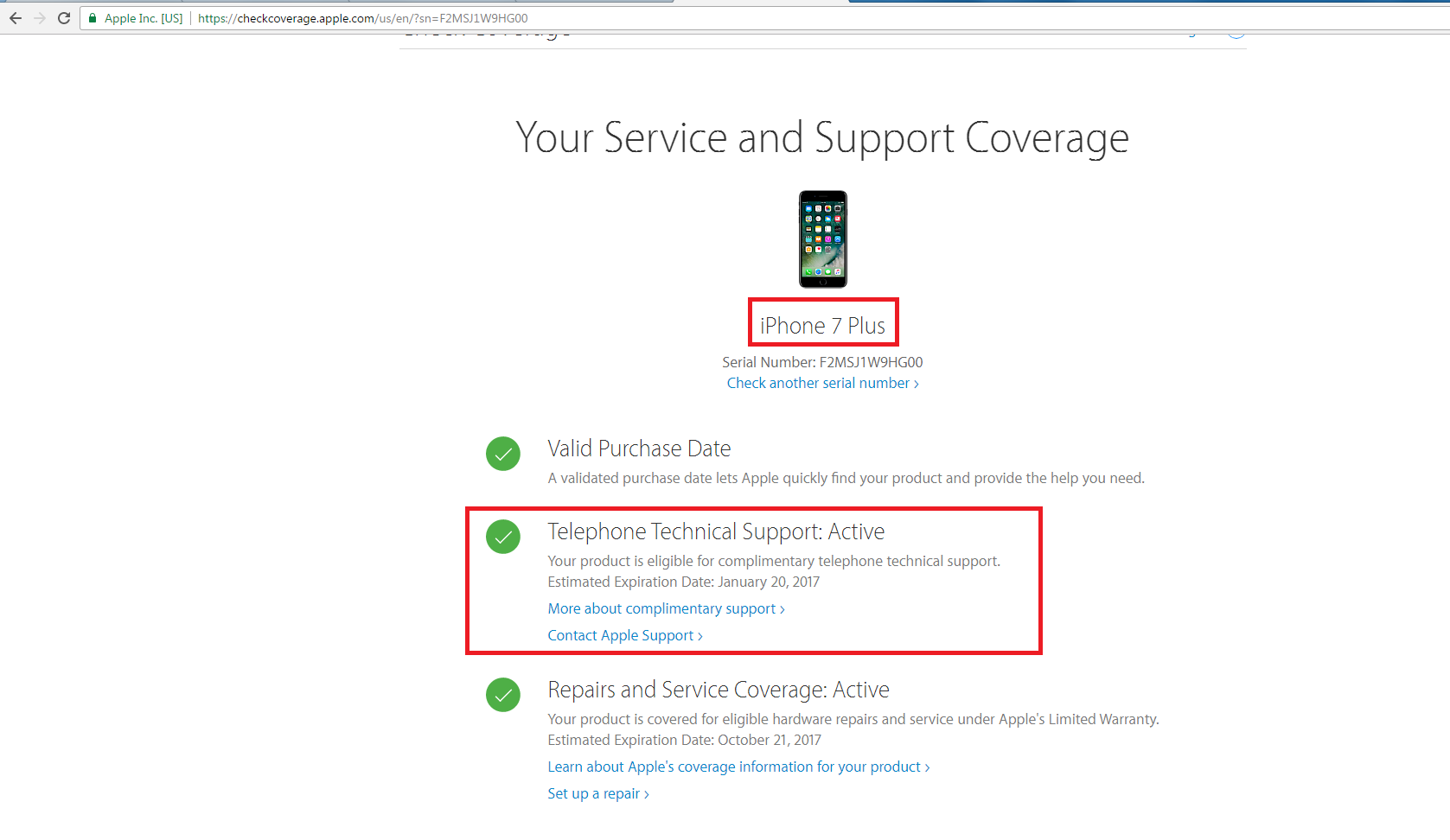Click the Apple's Limited Warranty coverage description
The width and height of the screenshot is (1450, 840).
[853, 719]
